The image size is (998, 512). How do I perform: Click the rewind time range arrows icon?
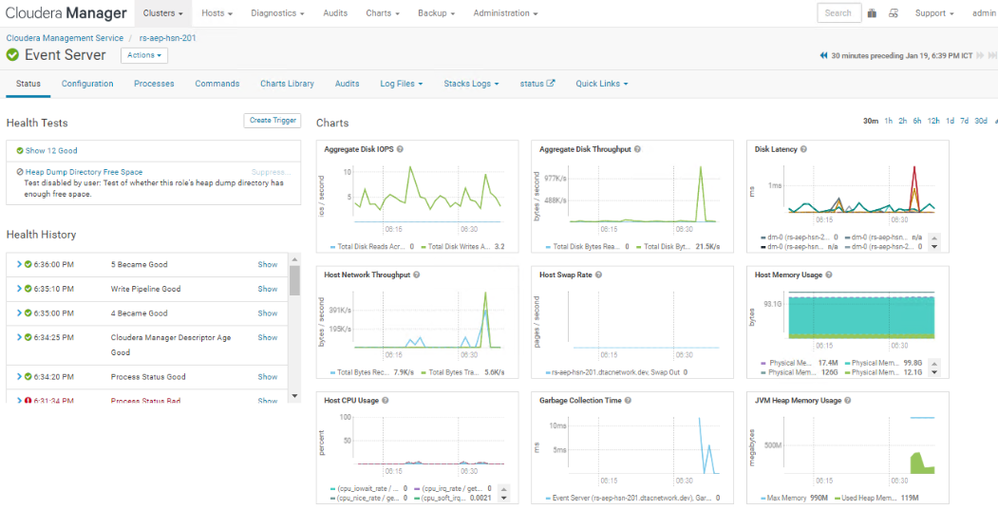[x=824, y=56]
